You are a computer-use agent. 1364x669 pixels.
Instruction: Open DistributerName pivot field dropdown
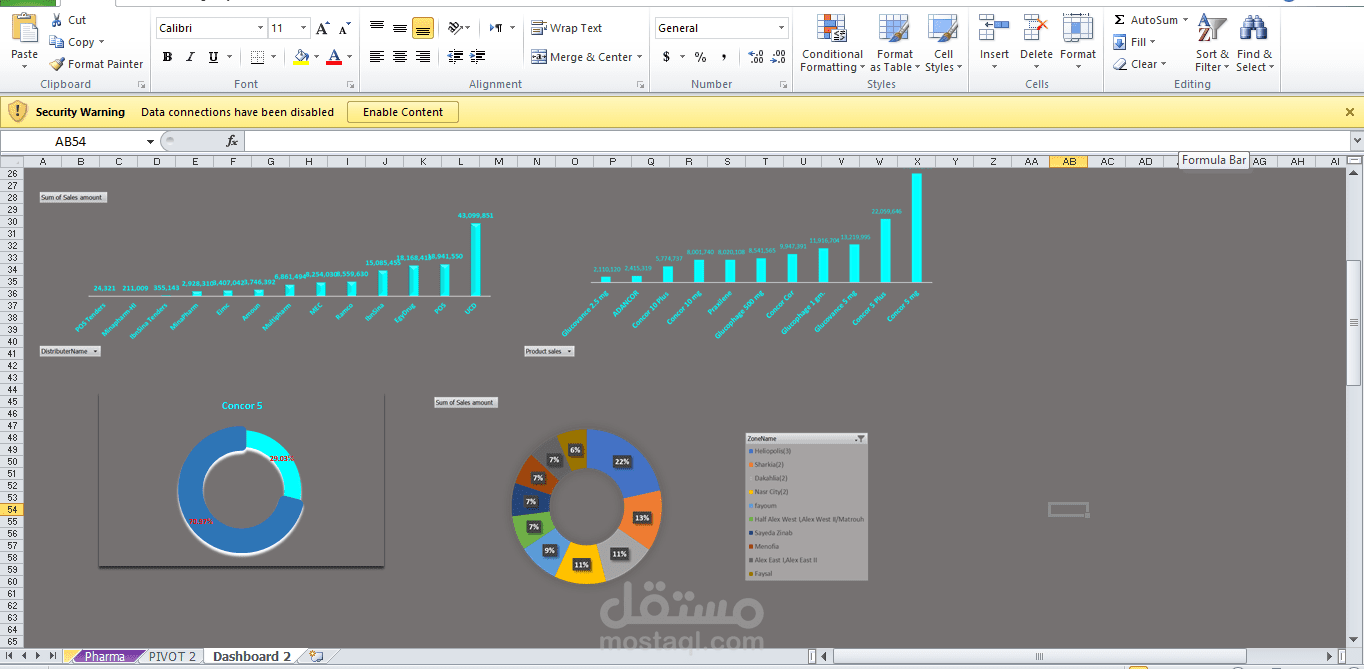(x=95, y=351)
